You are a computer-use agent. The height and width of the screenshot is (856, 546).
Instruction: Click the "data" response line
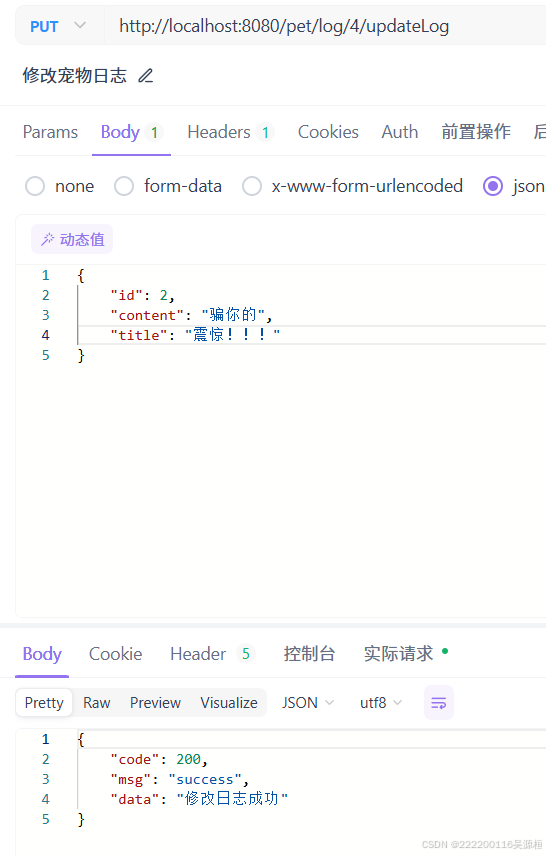199,799
